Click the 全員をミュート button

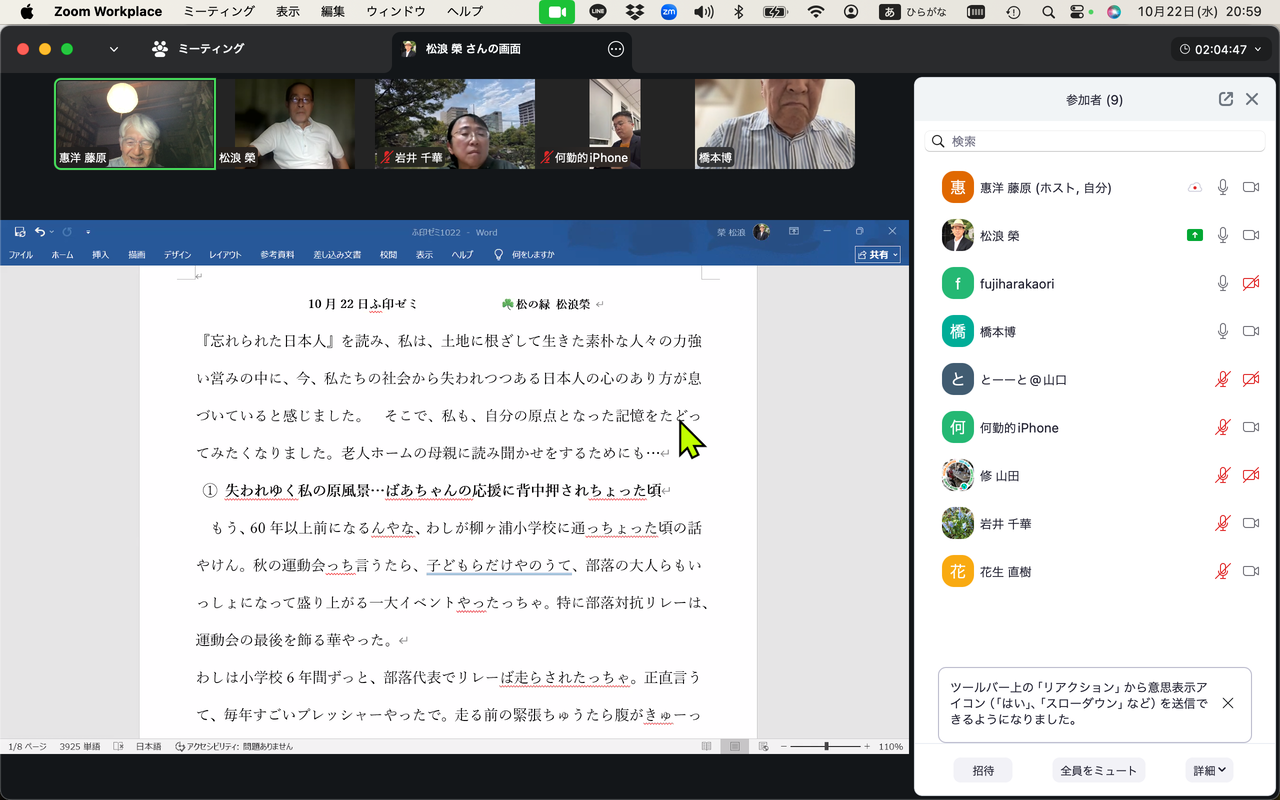1098,770
